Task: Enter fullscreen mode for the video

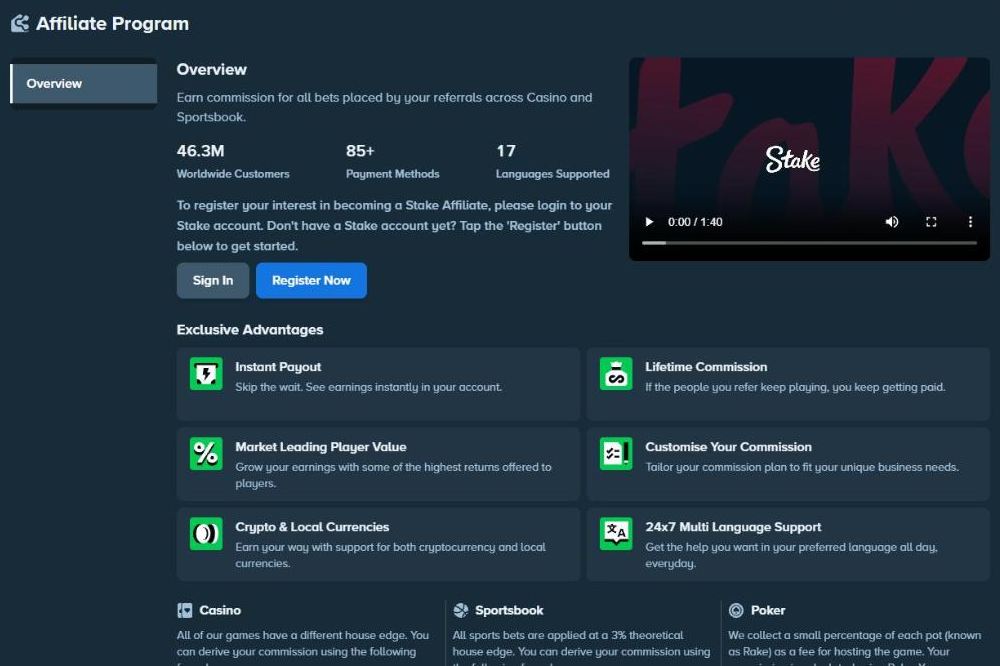Action: click(931, 222)
